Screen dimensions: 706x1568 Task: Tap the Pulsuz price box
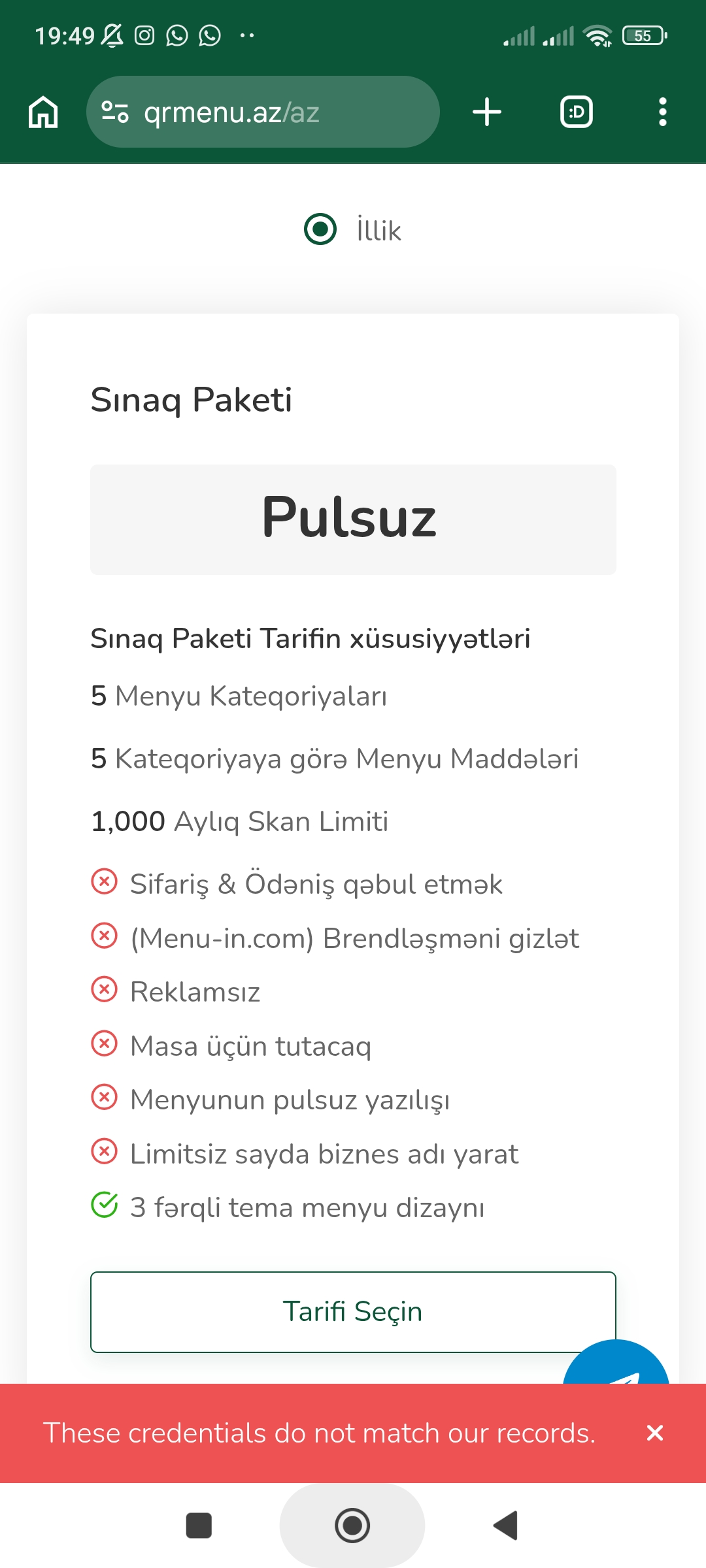click(353, 519)
